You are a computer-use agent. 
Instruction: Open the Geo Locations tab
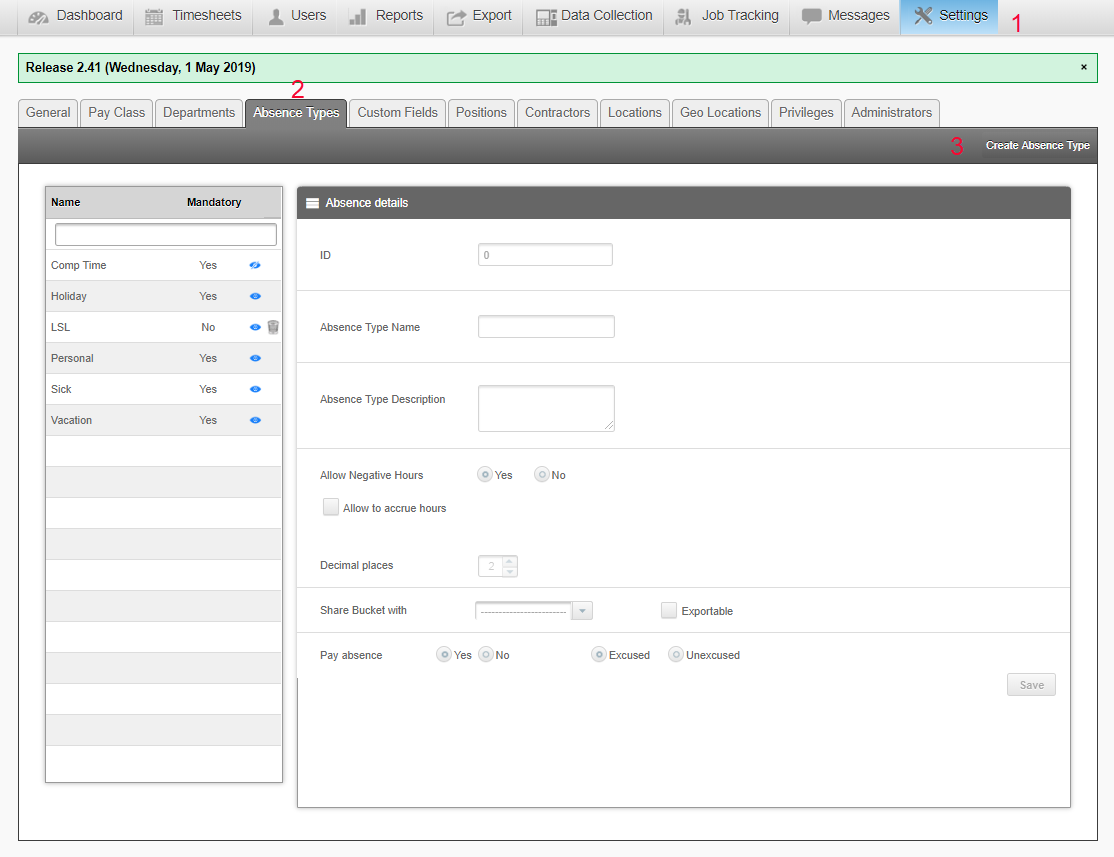pyautogui.click(x=720, y=113)
